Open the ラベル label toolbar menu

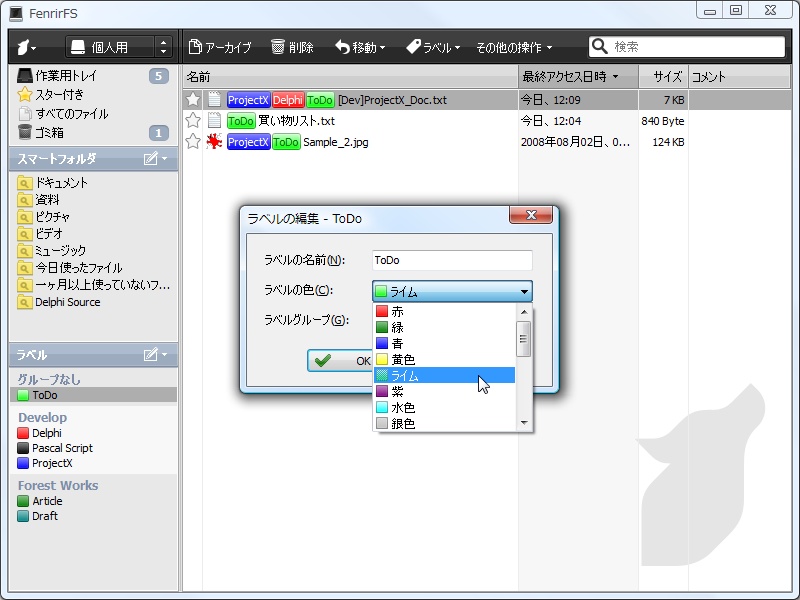433,47
